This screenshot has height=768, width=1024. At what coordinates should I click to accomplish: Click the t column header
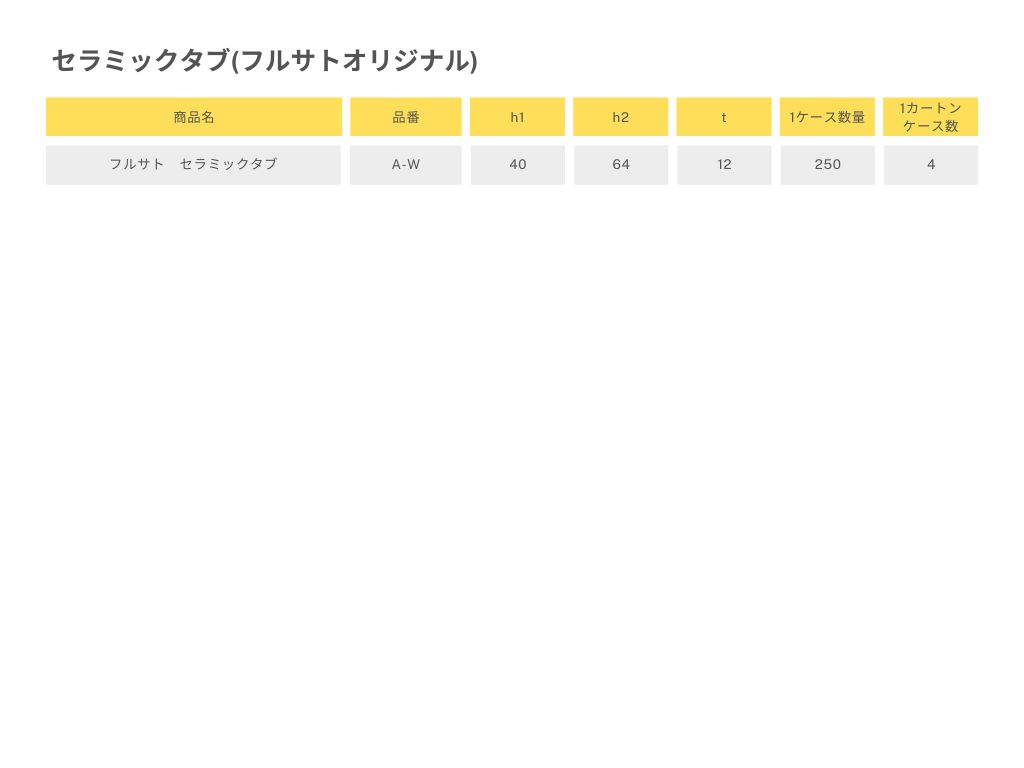(724, 117)
